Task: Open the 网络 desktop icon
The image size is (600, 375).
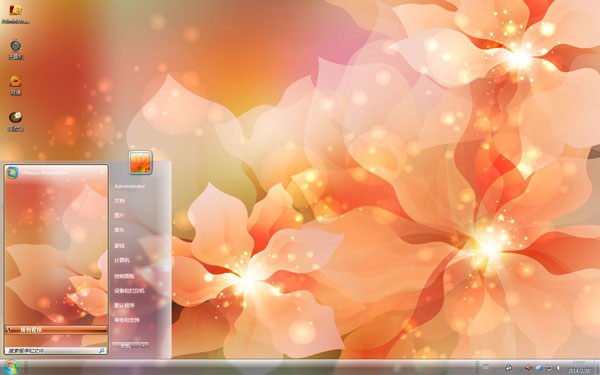Action: coord(15,85)
